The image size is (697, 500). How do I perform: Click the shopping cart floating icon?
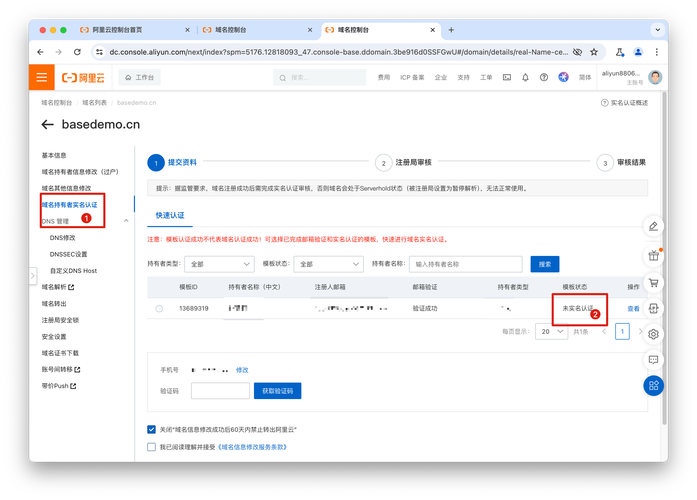pos(653,281)
